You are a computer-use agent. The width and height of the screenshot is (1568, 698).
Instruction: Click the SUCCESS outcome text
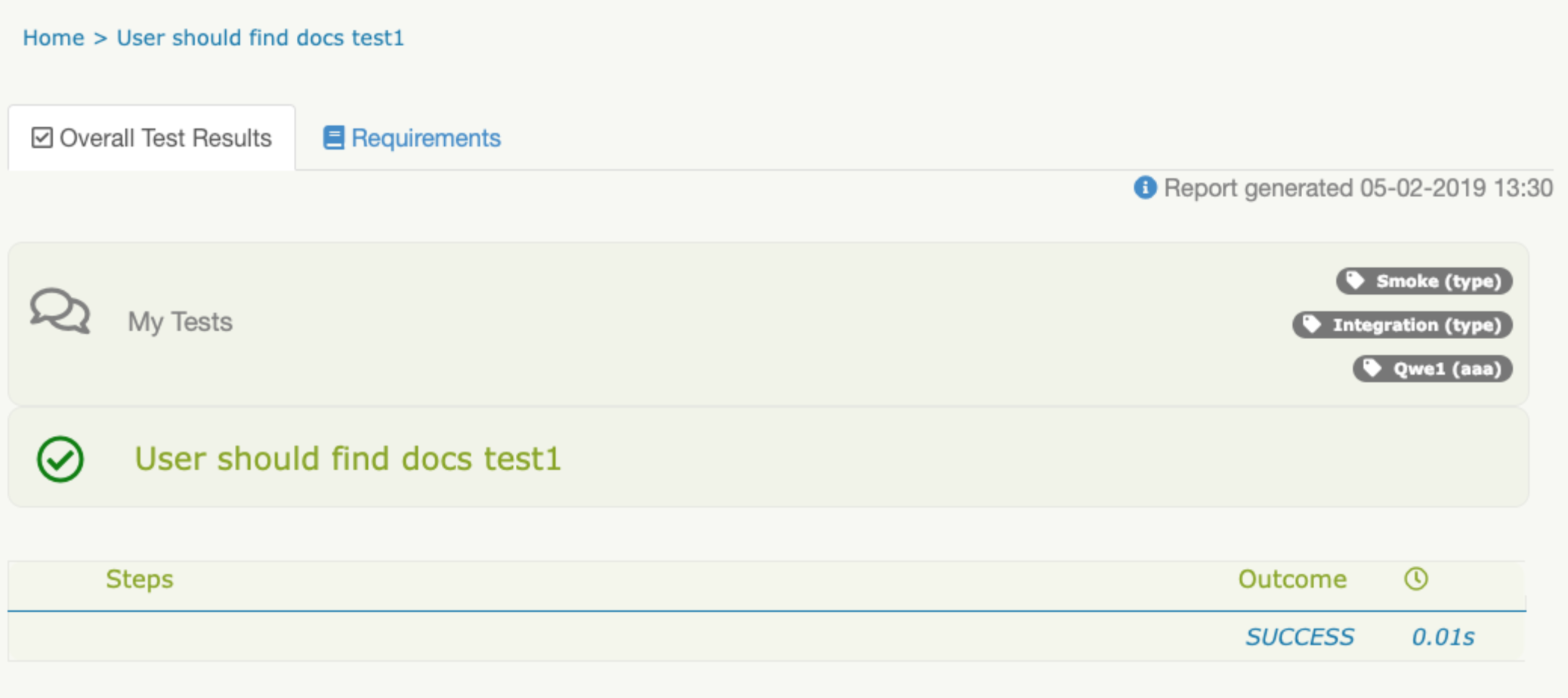click(x=1300, y=637)
